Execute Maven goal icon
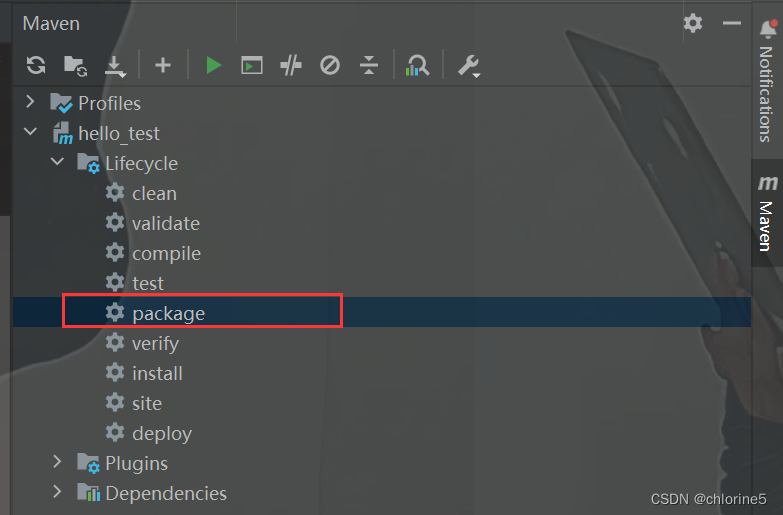 [x=252, y=65]
